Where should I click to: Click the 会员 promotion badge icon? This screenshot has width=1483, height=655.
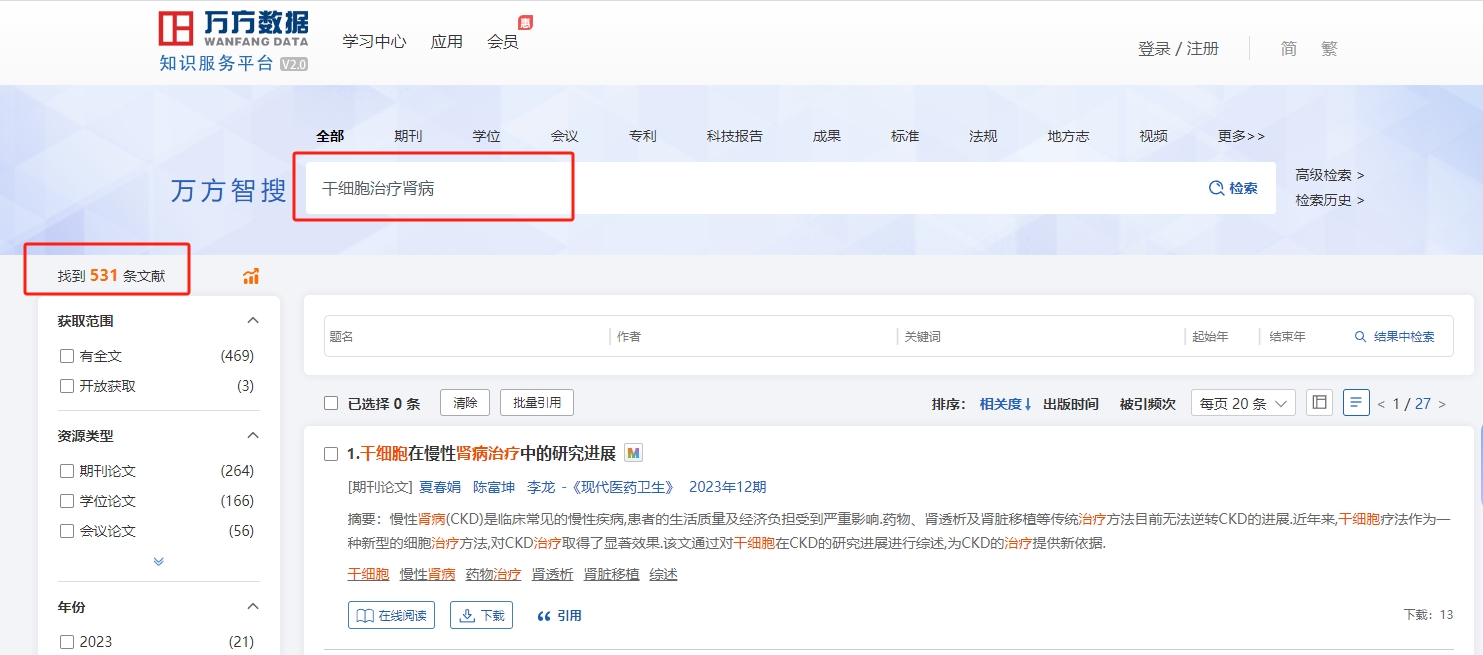525,23
